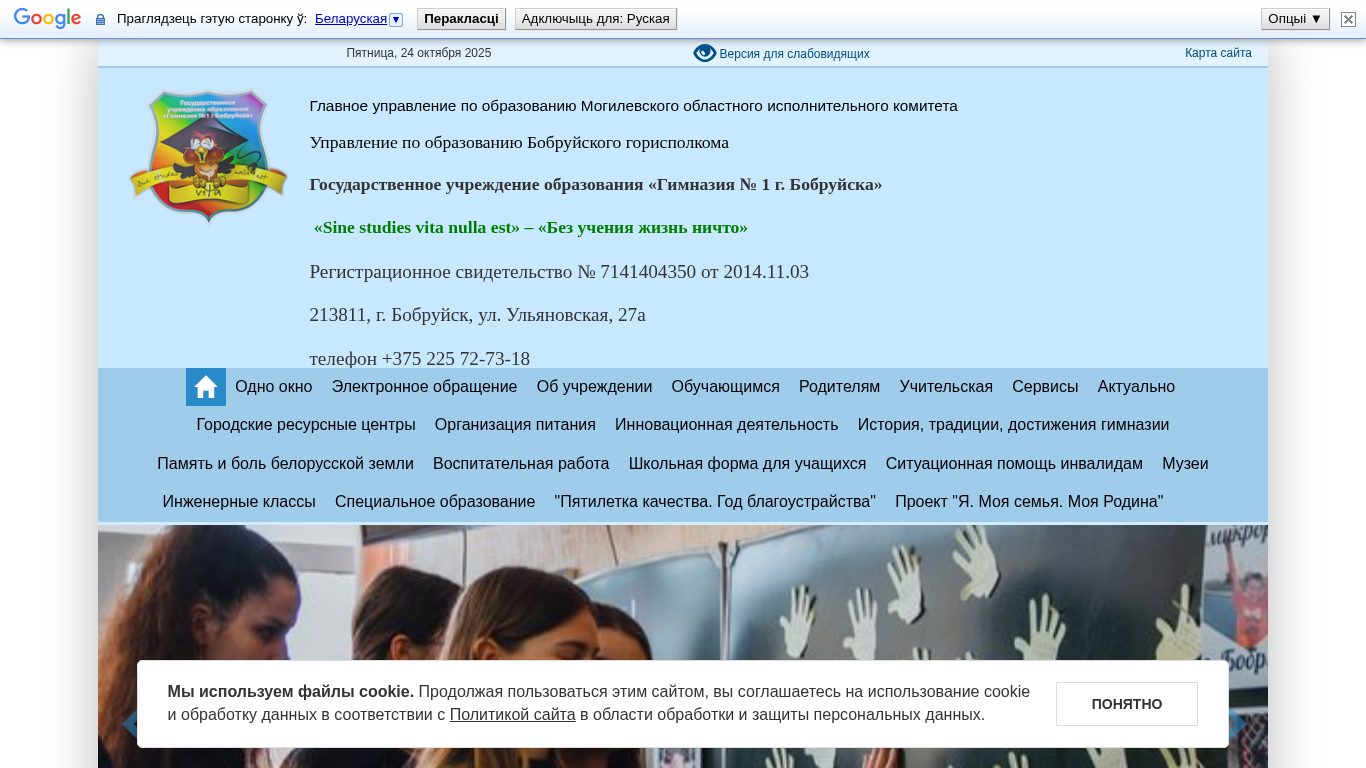
Task: Click the date text Пятница, 24 октября 2025
Action: click(x=419, y=53)
